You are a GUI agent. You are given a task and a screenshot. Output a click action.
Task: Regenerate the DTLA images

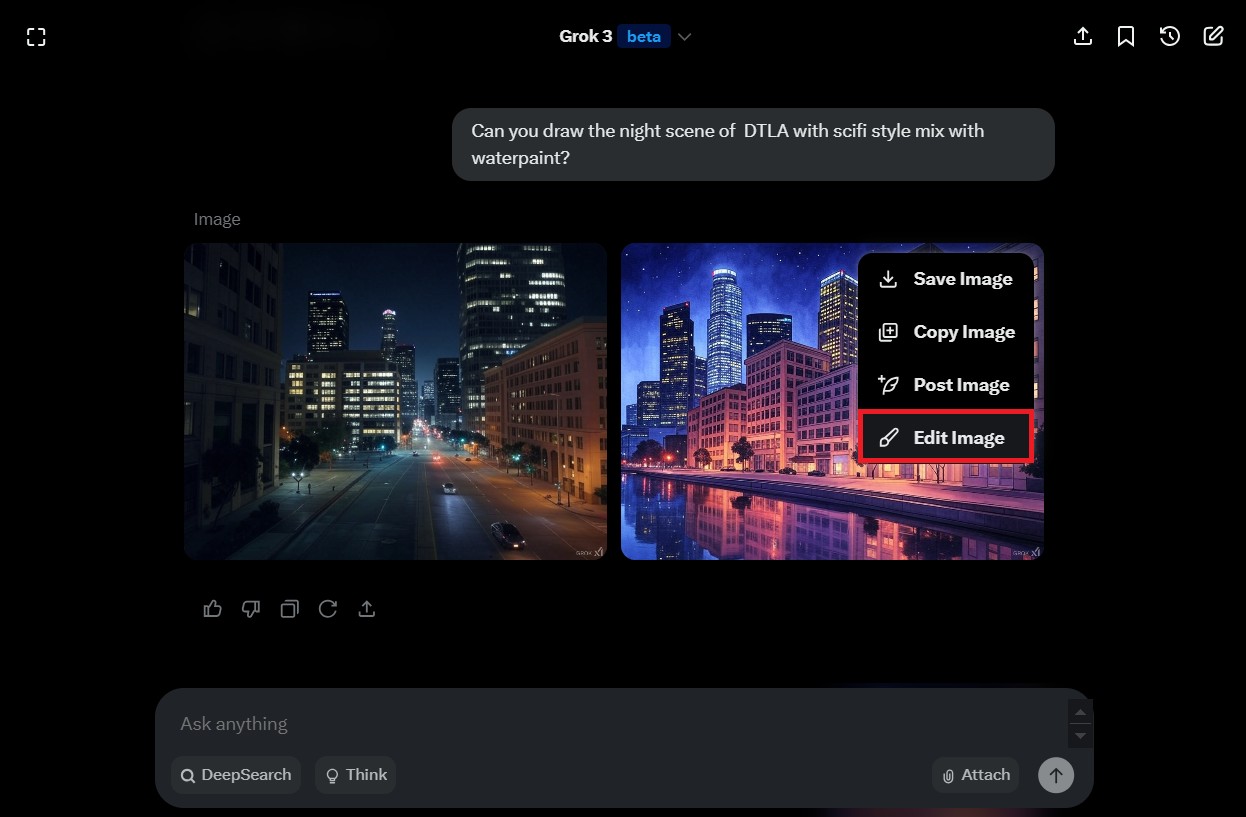point(328,608)
